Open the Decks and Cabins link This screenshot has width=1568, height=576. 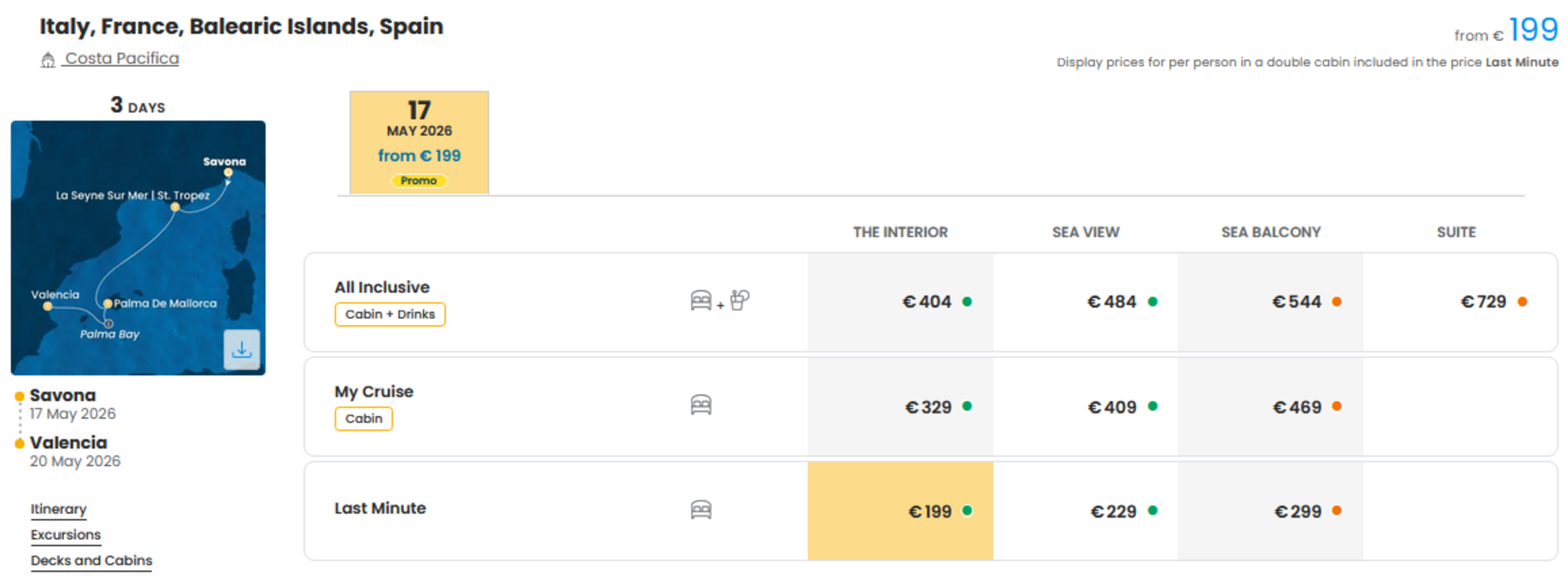point(91,561)
